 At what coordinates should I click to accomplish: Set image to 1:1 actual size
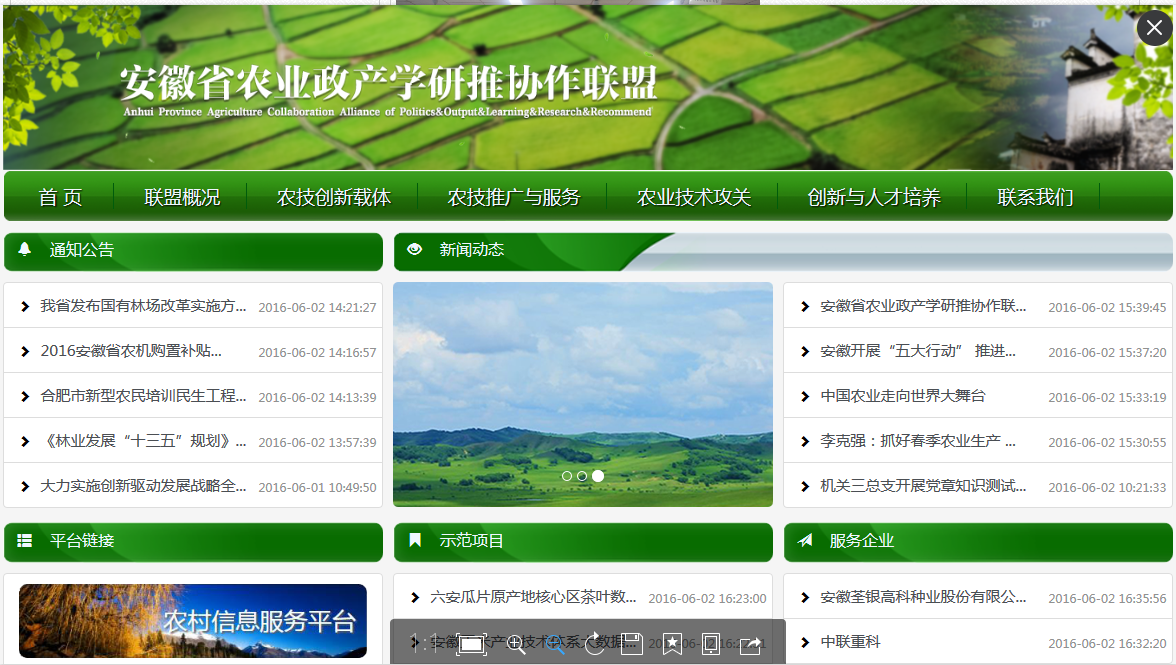(x=424, y=644)
